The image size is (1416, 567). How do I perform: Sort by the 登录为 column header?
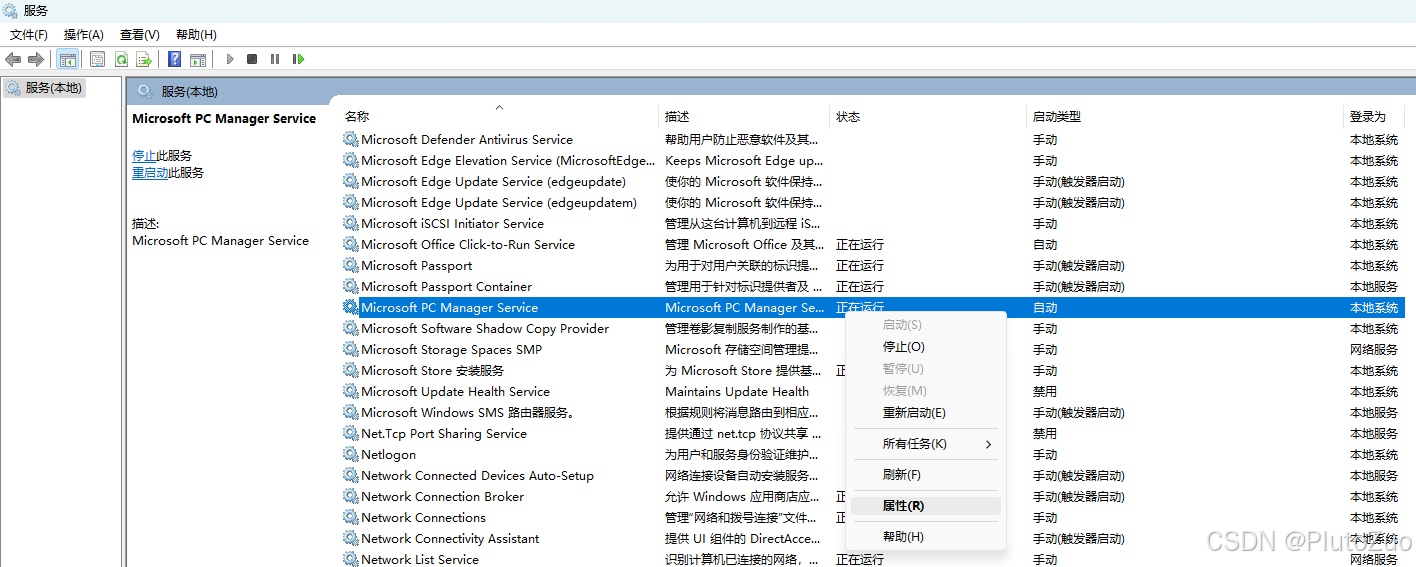tap(1368, 116)
